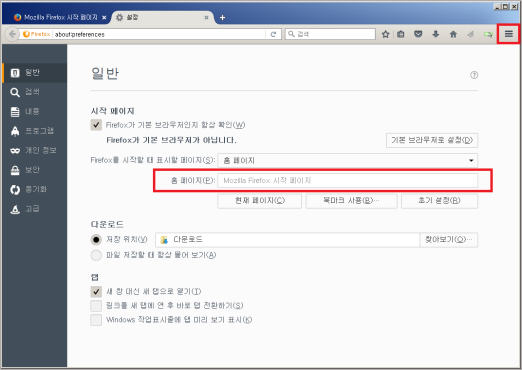Open the 보안 (Security) sidebar section
Image resolution: width=522 pixels, height=370 pixels.
(x=34, y=170)
